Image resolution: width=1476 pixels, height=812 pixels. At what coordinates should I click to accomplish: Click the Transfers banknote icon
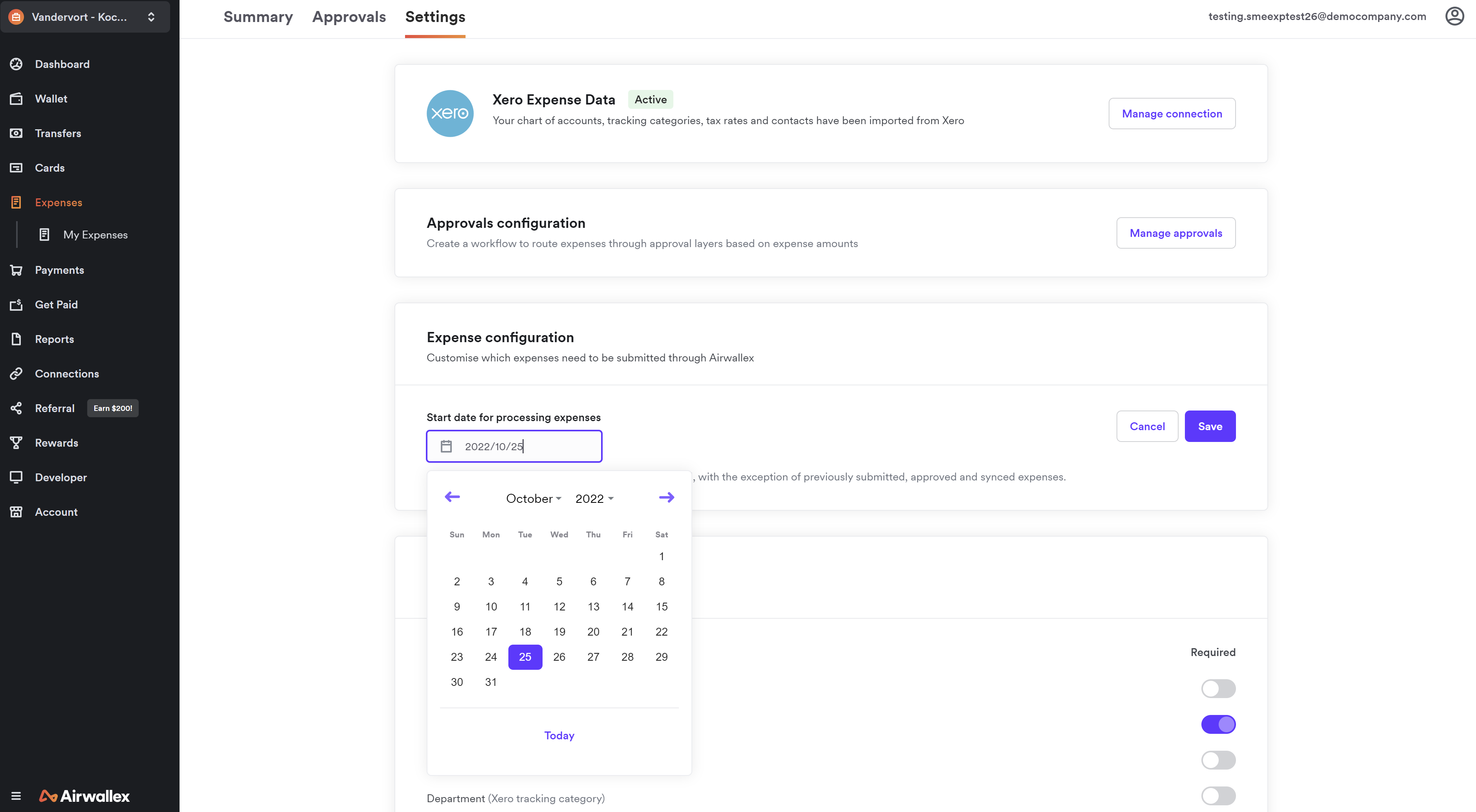click(16, 133)
